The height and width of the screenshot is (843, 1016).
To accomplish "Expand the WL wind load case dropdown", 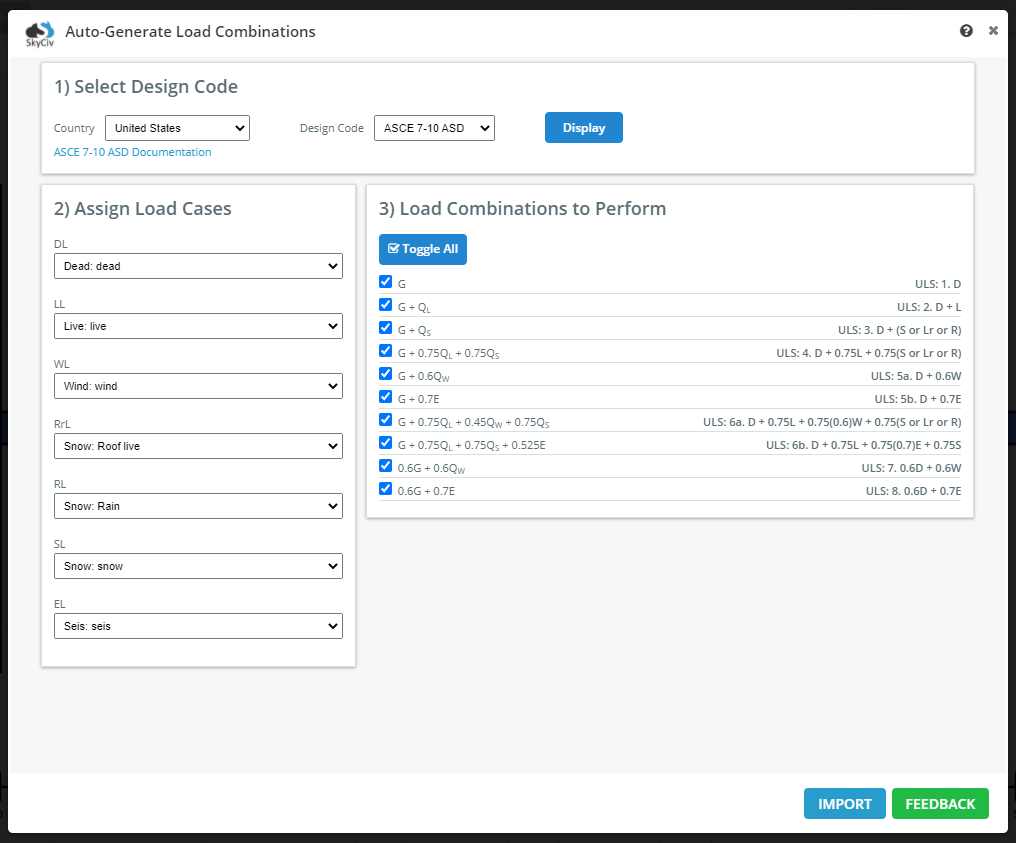I will click(198, 386).
